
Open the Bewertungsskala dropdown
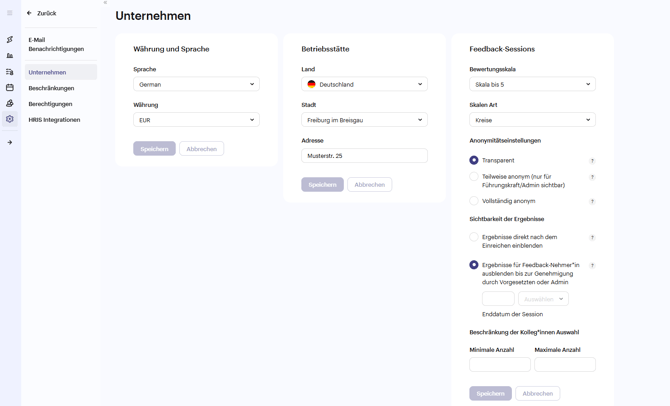tap(532, 85)
